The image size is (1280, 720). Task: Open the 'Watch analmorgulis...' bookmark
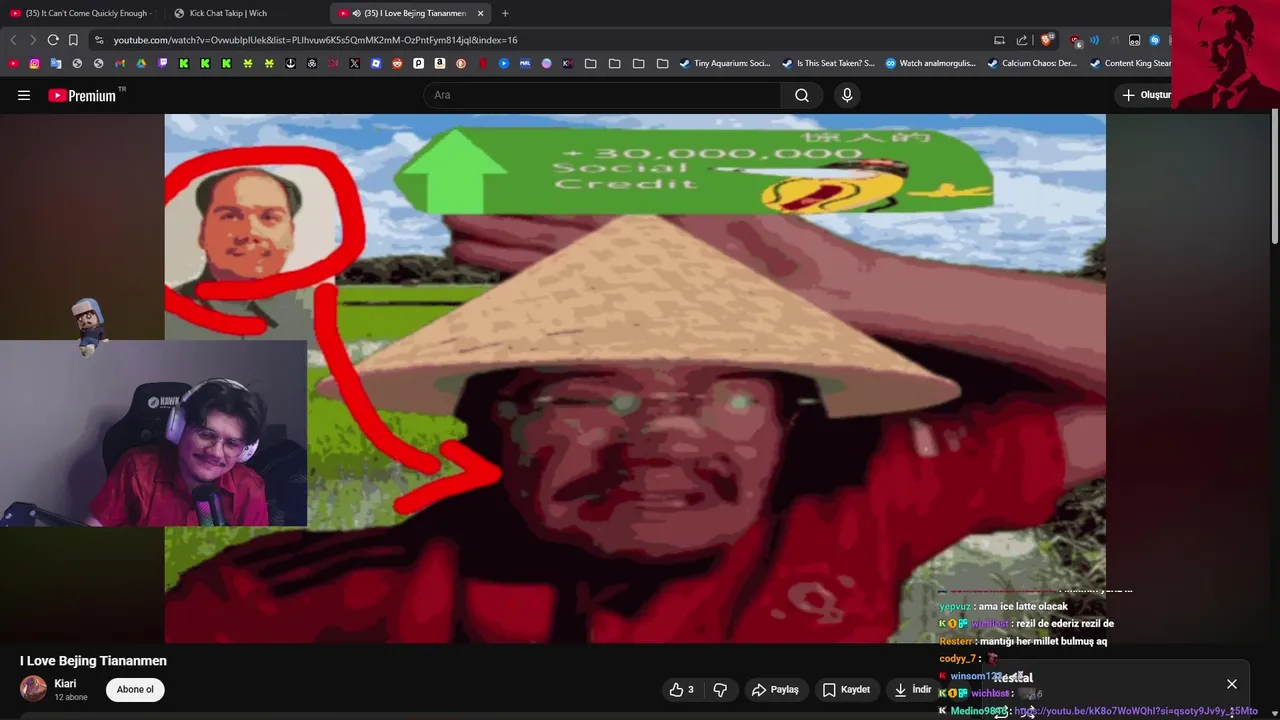(x=930, y=63)
